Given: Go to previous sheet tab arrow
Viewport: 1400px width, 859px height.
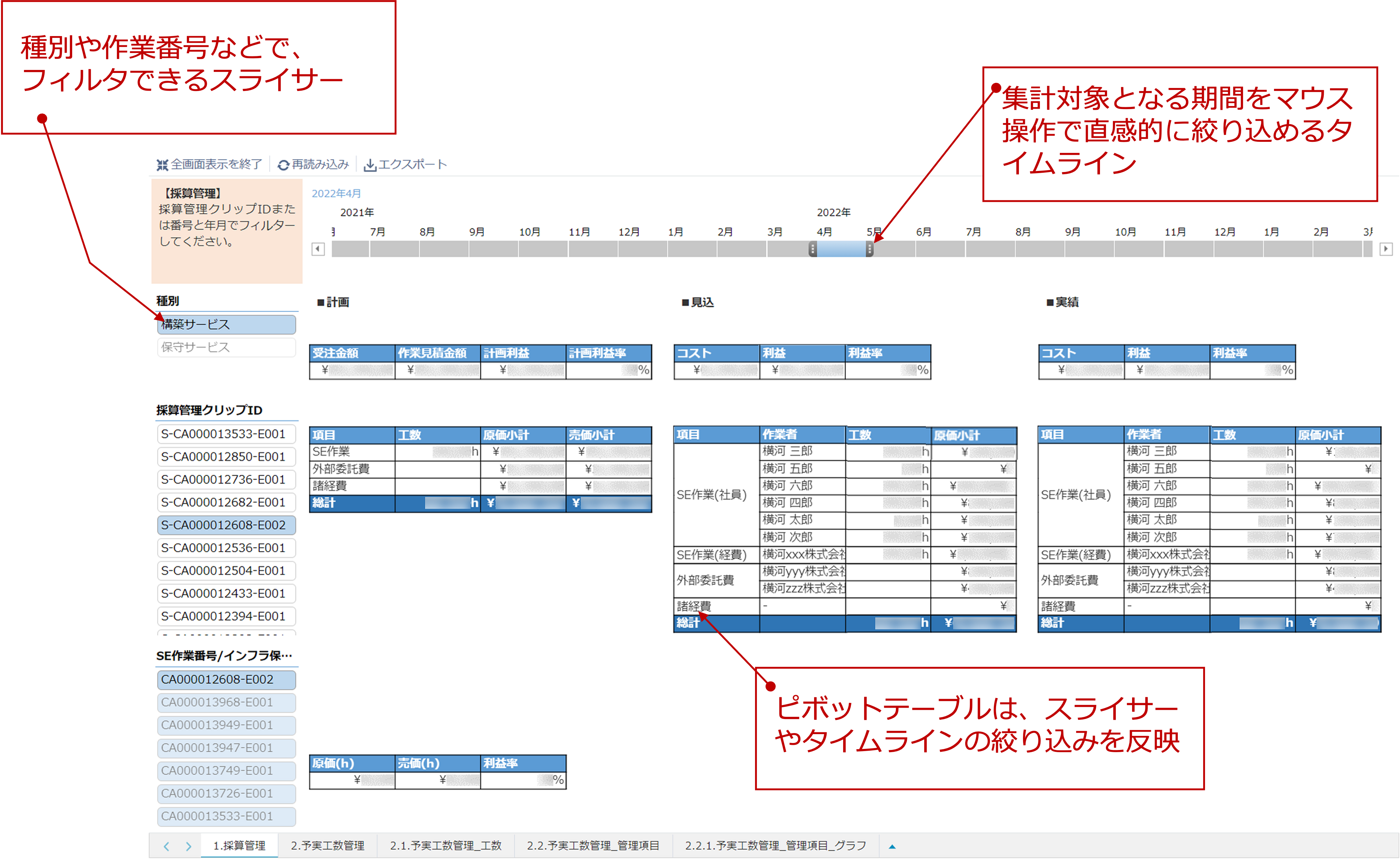Looking at the screenshot, I should (166, 846).
